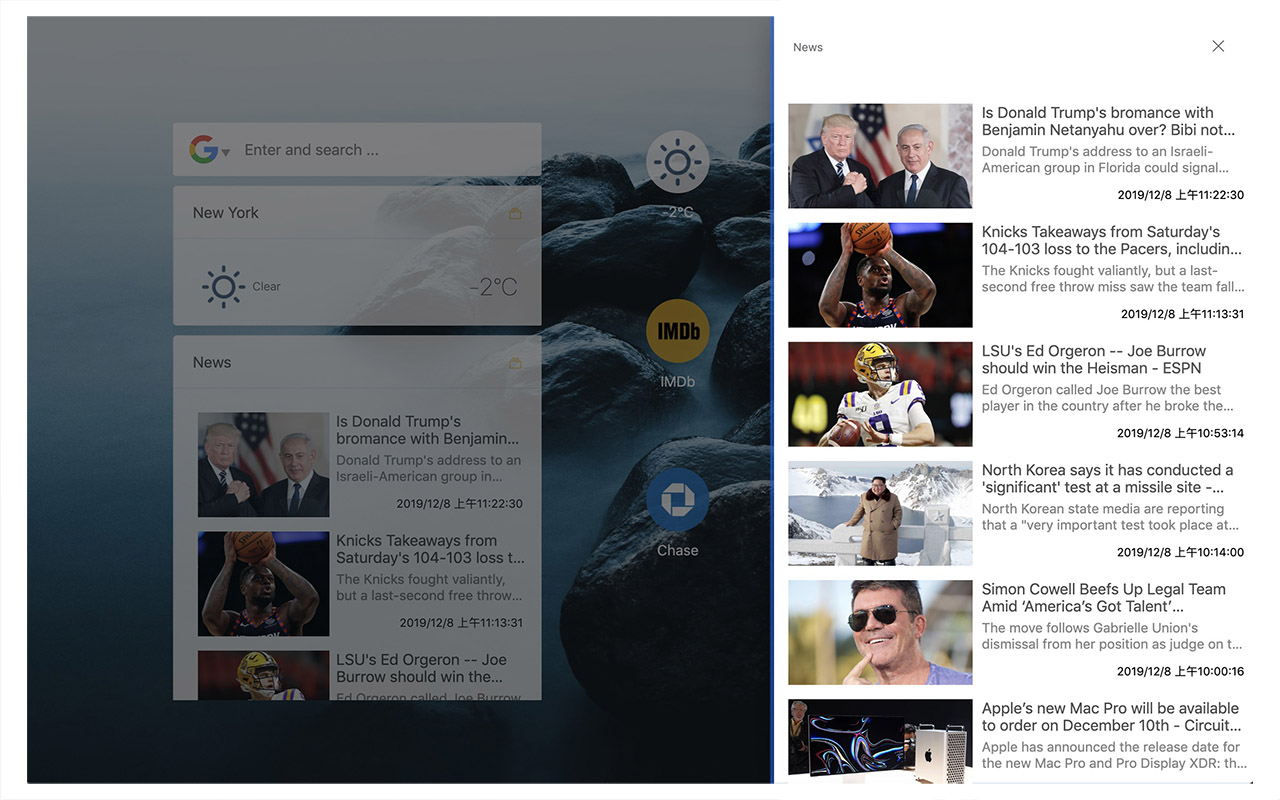Open widget headline 'LSU's Ed Orgeron -- Joe Burrow should win'
Image resolution: width=1280 pixels, height=800 pixels.
(x=421, y=668)
